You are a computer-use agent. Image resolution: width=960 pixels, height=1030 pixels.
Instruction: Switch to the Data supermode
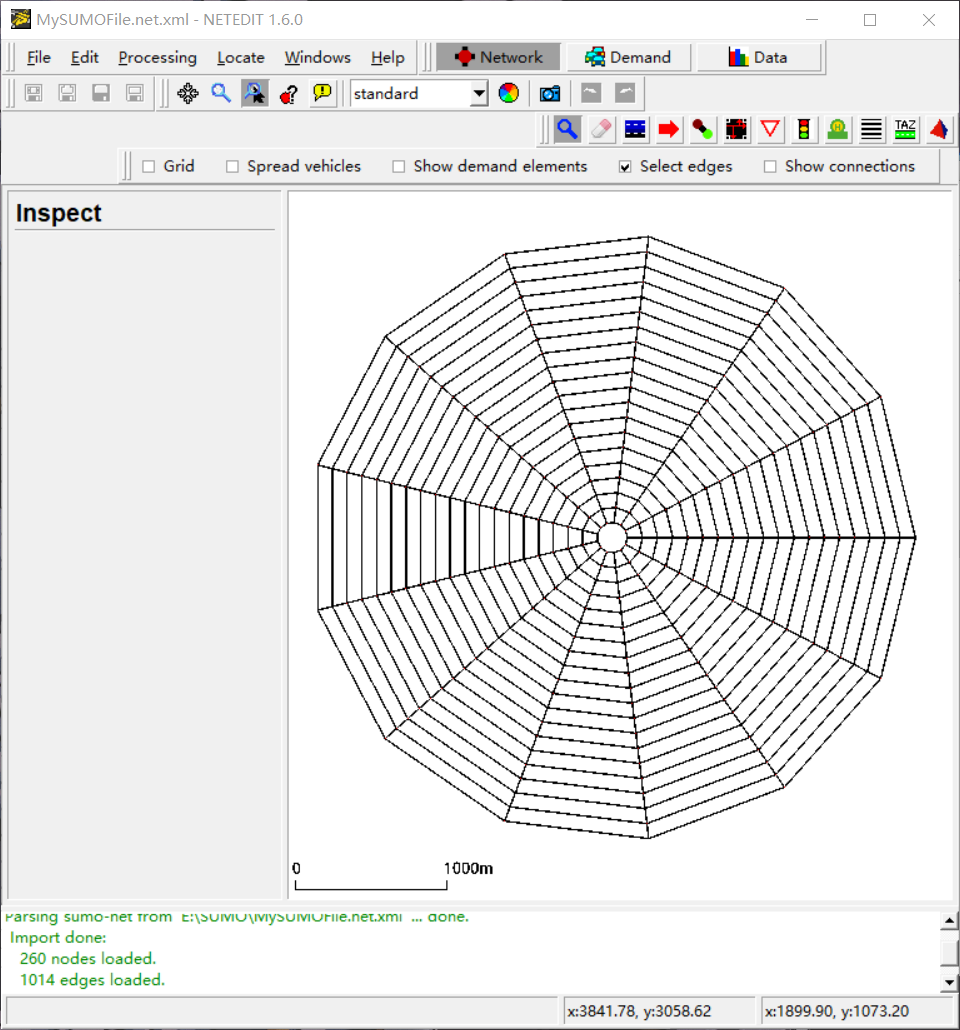click(x=759, y=57)
